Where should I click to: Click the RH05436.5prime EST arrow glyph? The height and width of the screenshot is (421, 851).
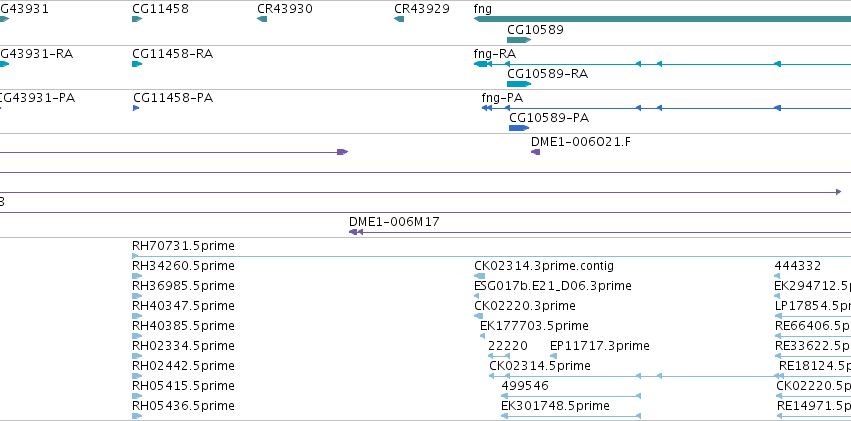click(137, 416)
